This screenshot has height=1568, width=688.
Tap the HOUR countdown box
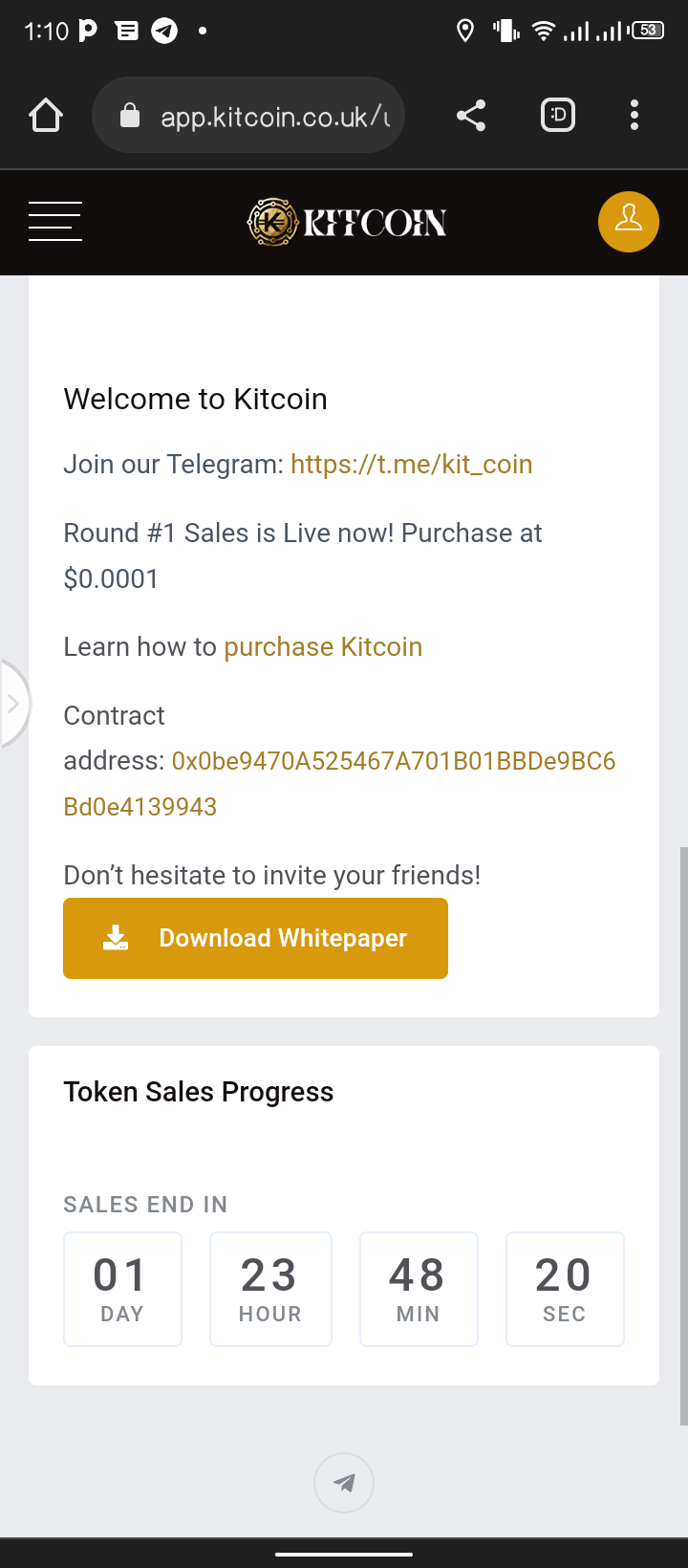(x=270, y=1289)
